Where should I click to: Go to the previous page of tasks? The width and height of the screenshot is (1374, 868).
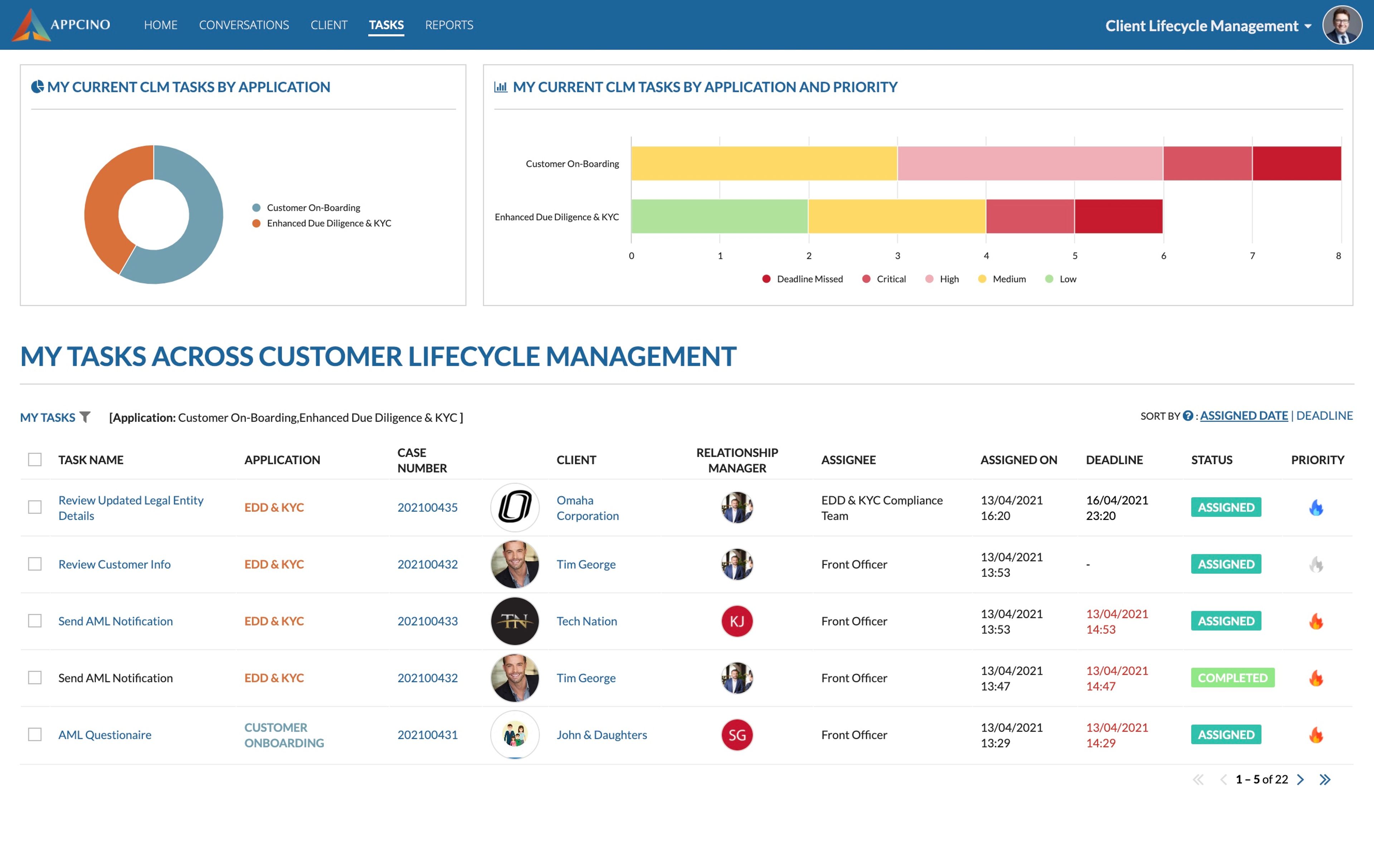point(1223,779)
